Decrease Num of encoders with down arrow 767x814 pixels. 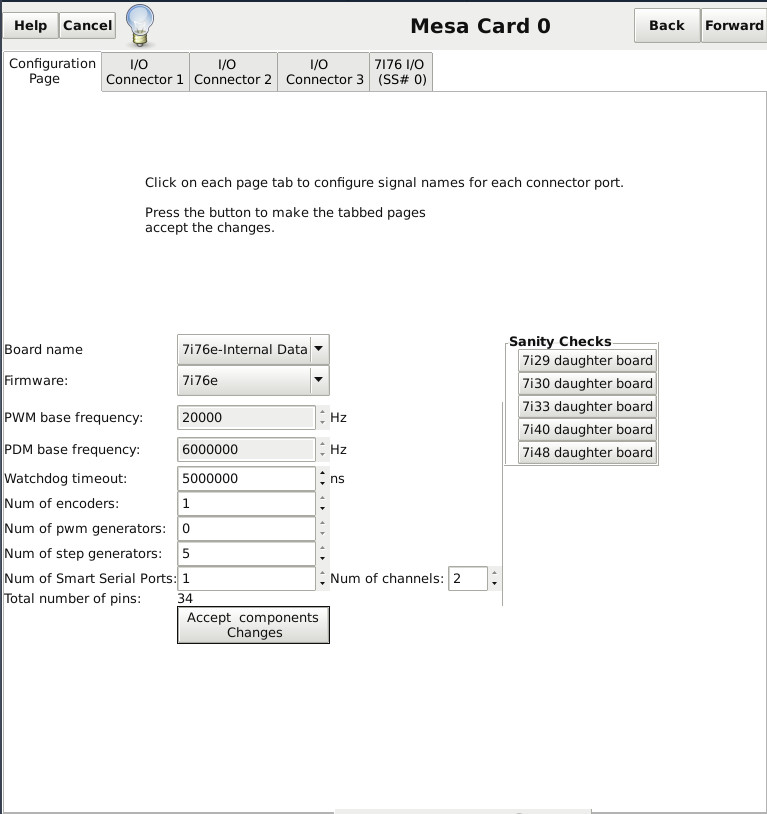(x=322, y=509)
